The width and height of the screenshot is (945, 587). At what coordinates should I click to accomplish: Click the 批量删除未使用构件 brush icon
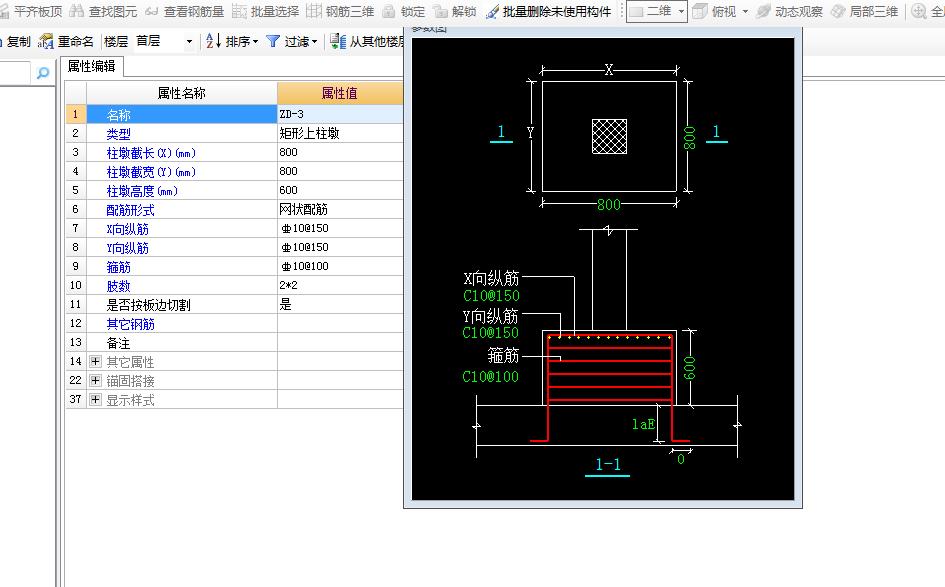pos(492,11)
